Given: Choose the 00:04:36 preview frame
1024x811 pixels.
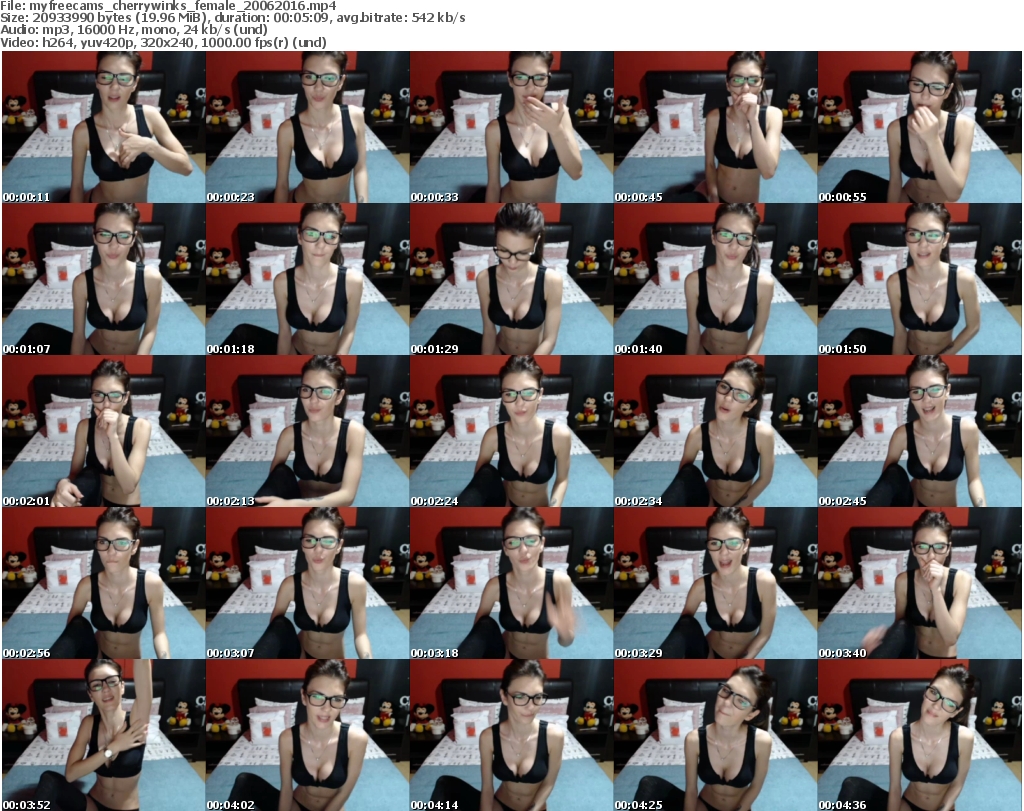Looking at the screenshot, I should click(919, 735).
